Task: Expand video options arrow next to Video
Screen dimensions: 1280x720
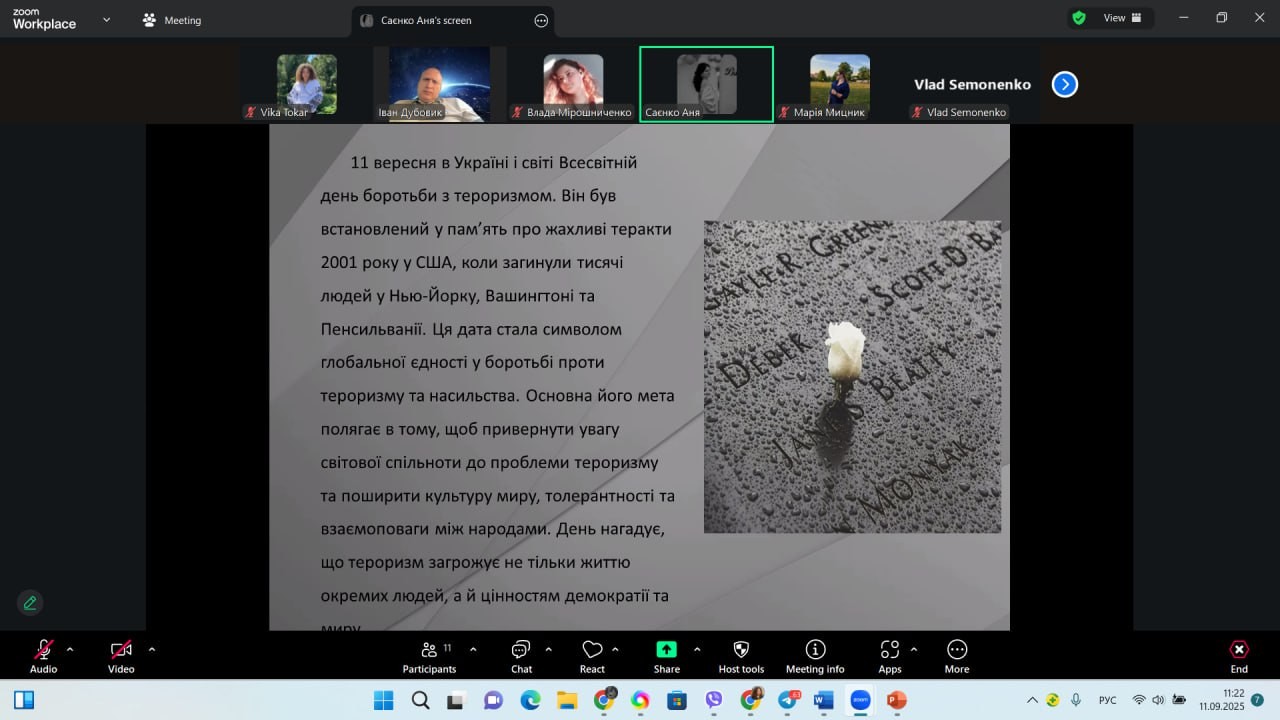Action: tap(152, 649)
